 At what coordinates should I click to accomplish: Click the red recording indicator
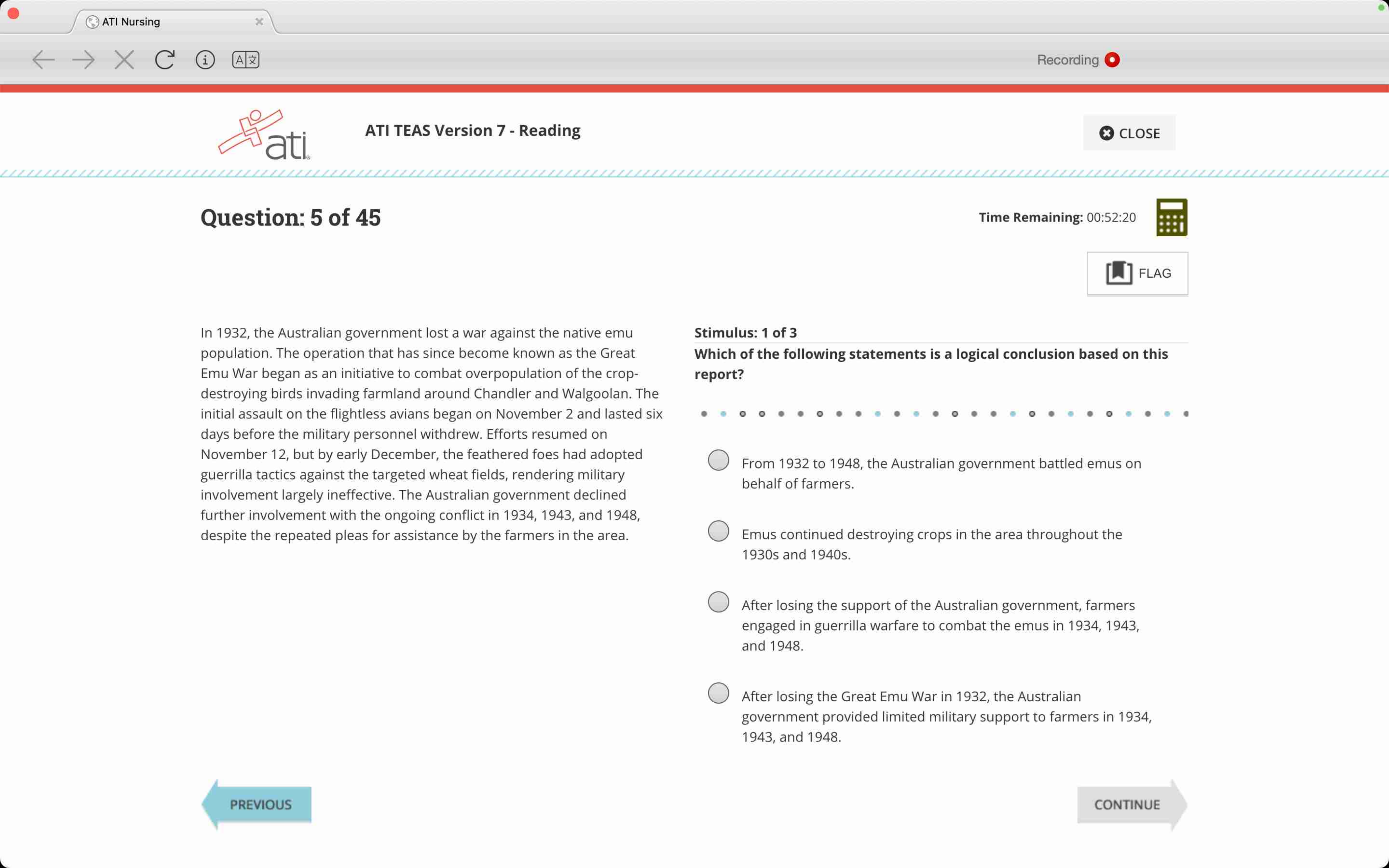1112,60
